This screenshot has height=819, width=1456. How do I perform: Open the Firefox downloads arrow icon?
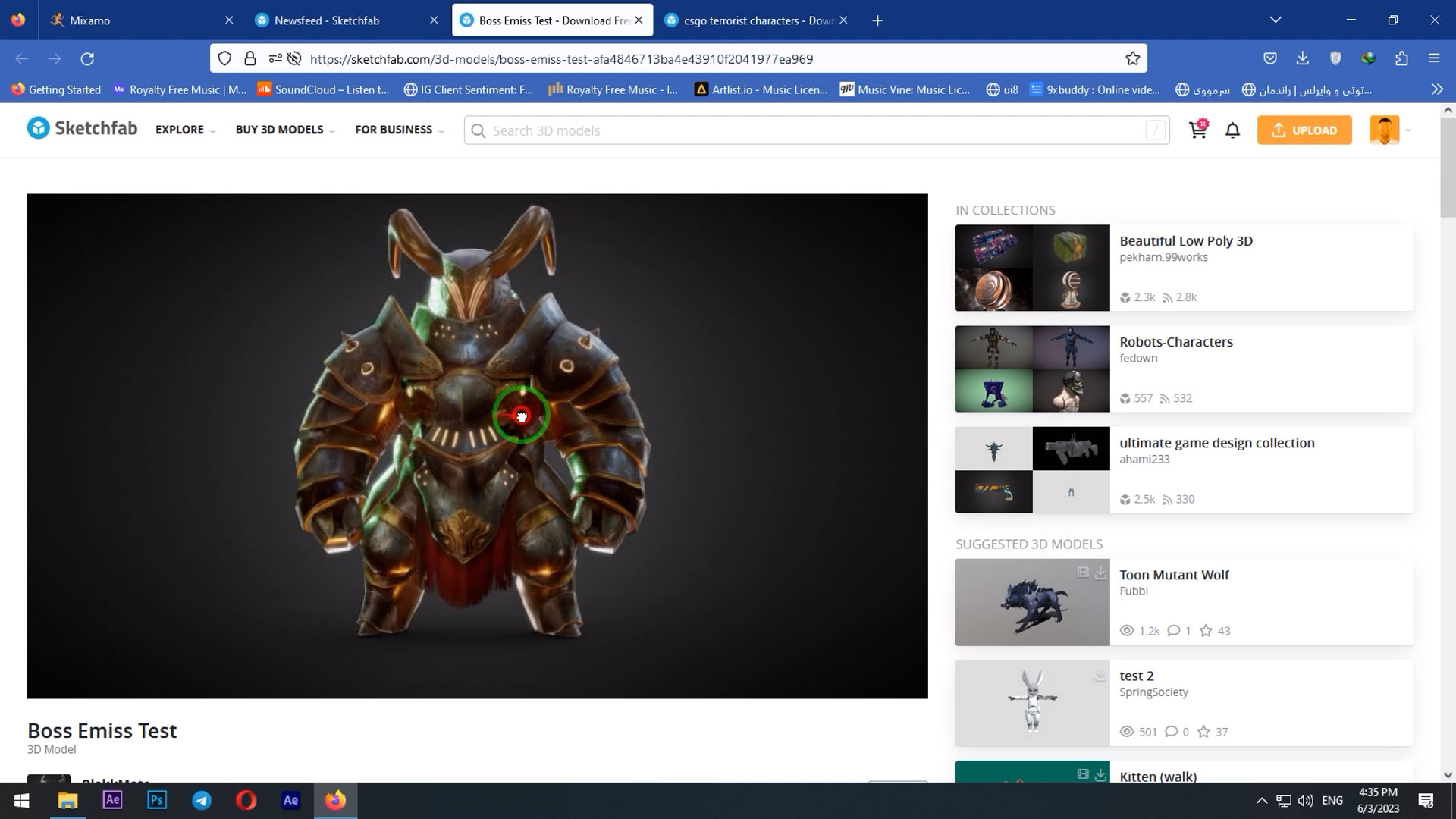[x=1302, y=58]
